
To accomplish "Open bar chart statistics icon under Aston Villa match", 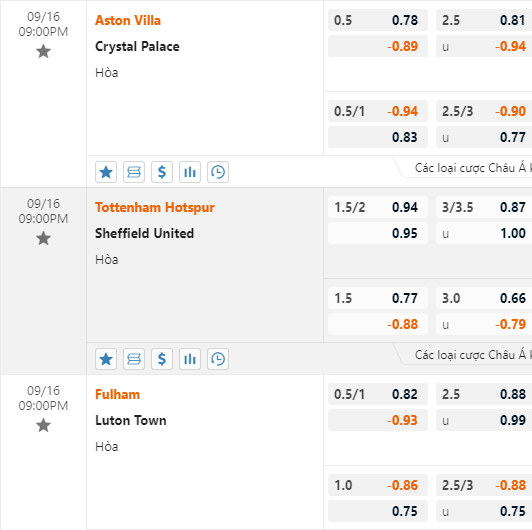I will point(190,172).
